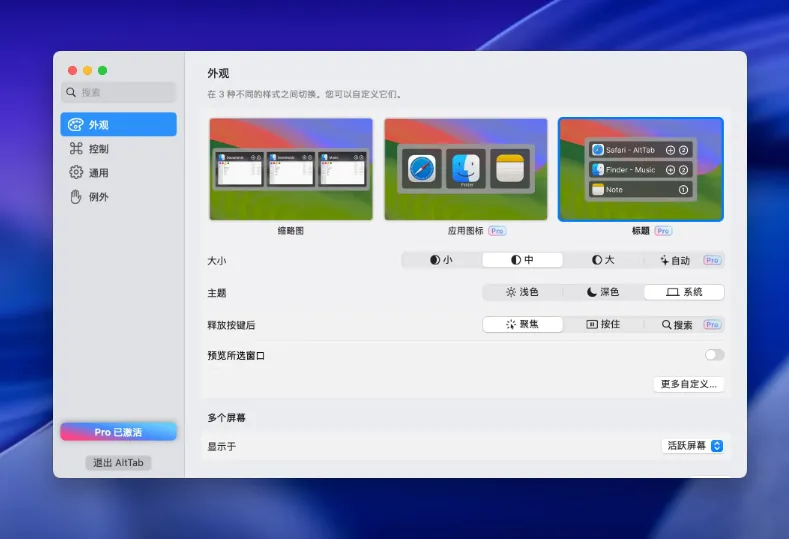Close the AltTab settings window

pyautogui.click(x=72, y=70)
